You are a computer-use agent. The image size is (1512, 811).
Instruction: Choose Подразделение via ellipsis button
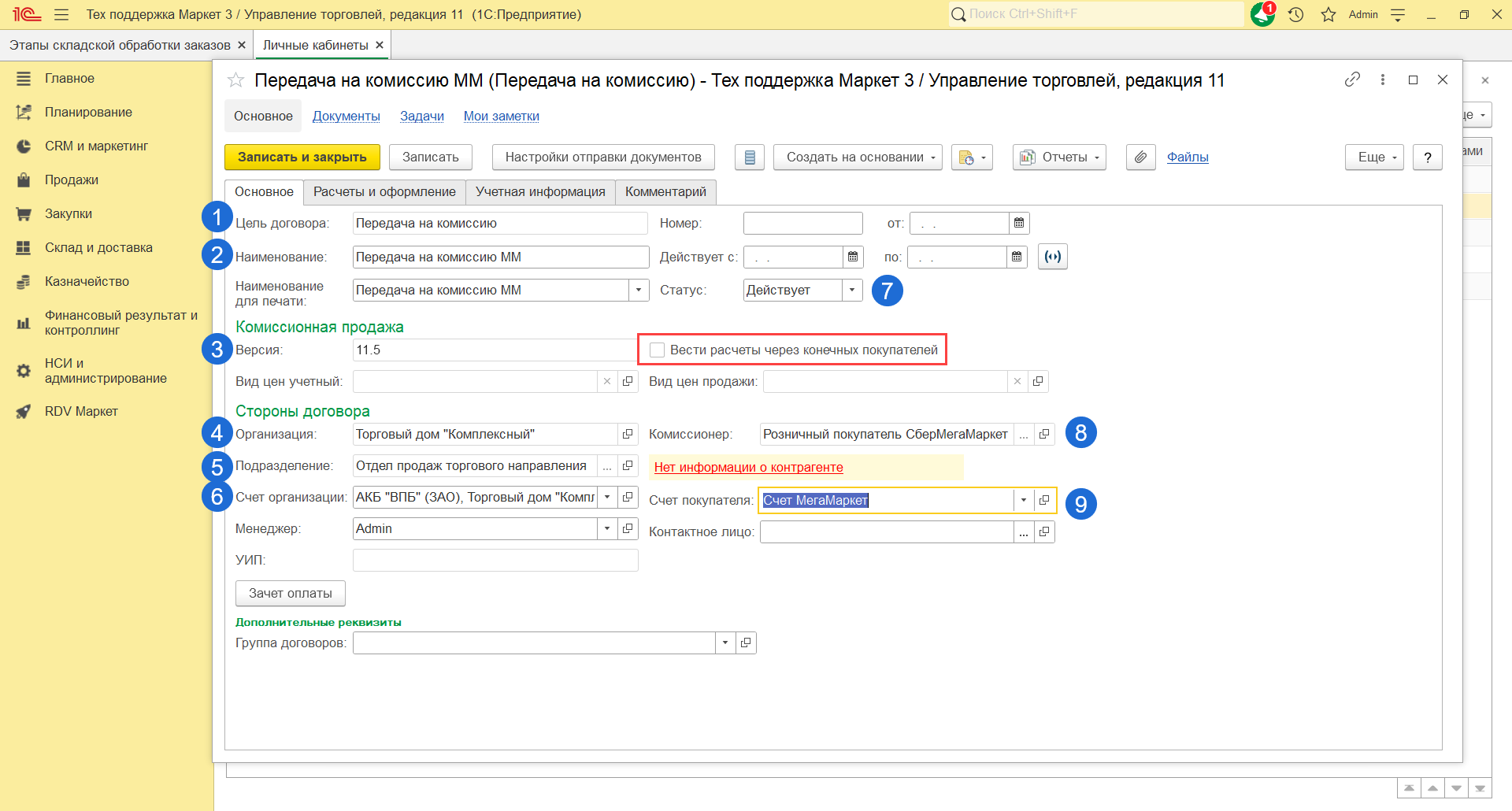pos(607,466)
